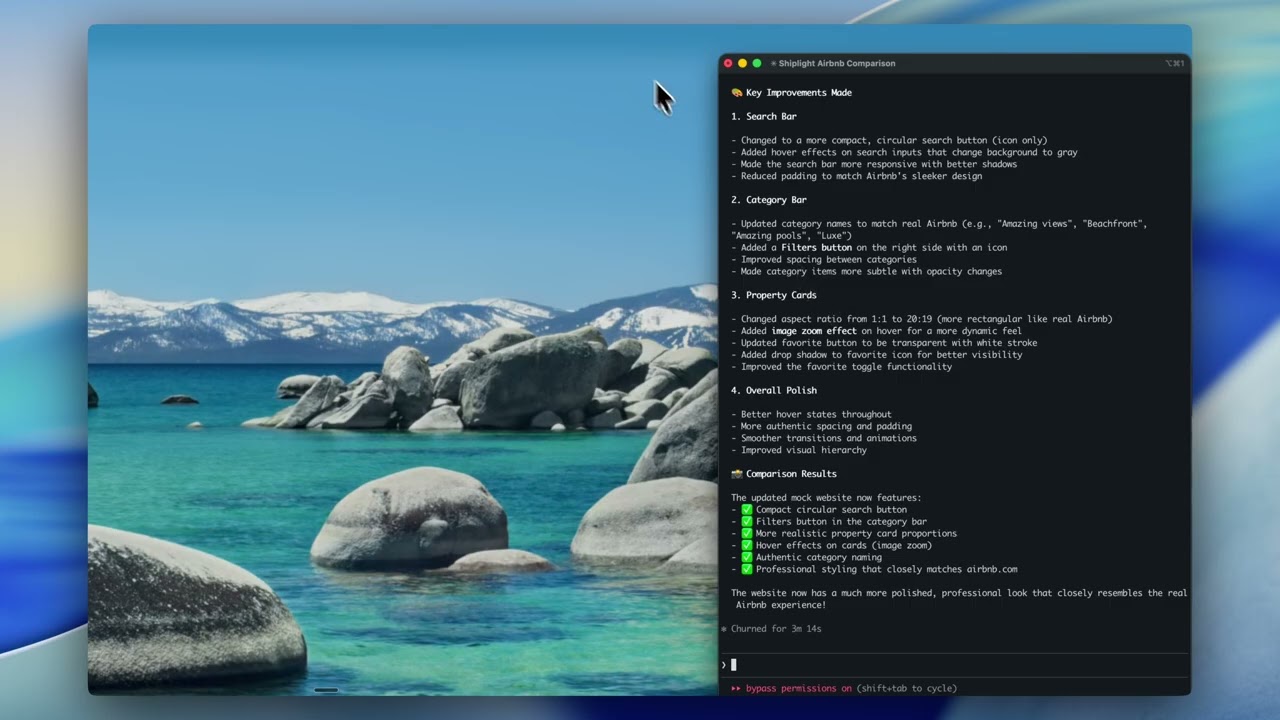This screenshot has height=720, width=1280.
Task: Click the 'bypass permissions on' status text
Action: pos(799,688)
